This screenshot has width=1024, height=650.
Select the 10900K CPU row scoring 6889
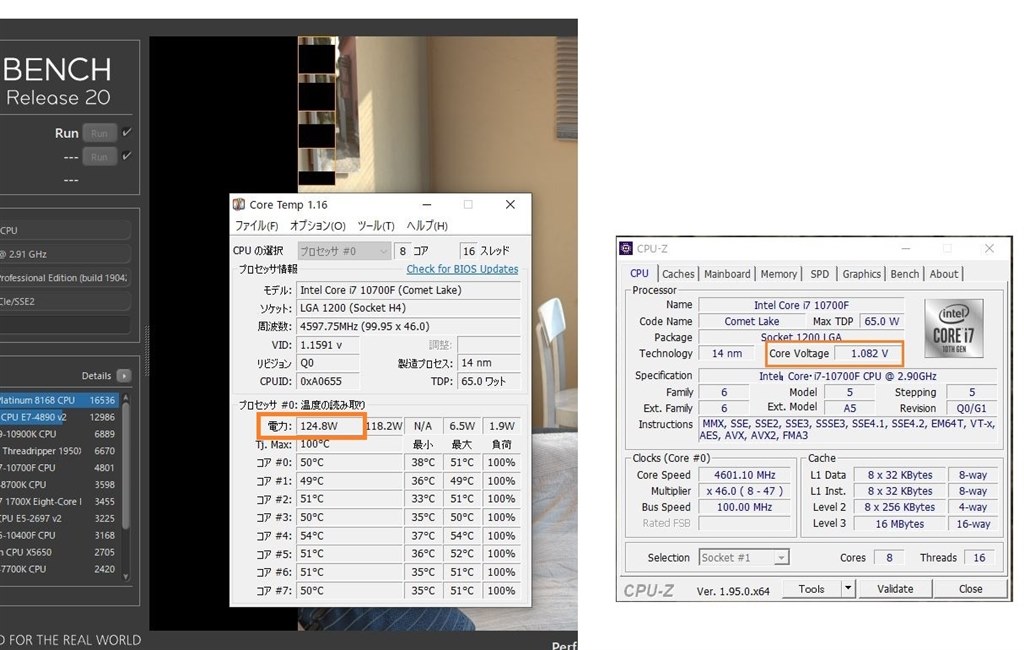pos(59,434)
